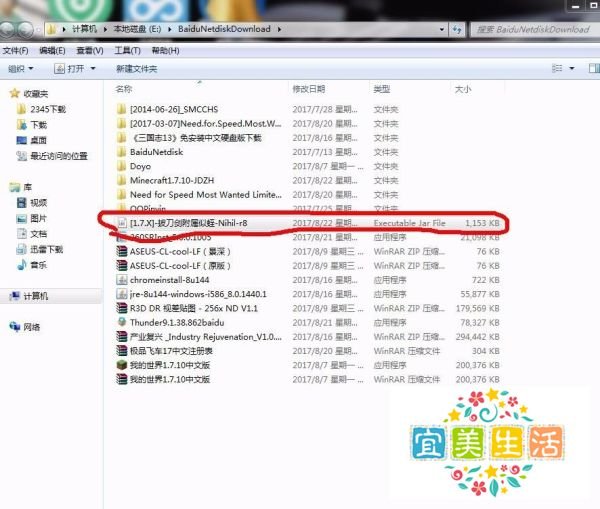Select WinRAR icon of ASEUS-CL-cool-LF (最深)

122,251
